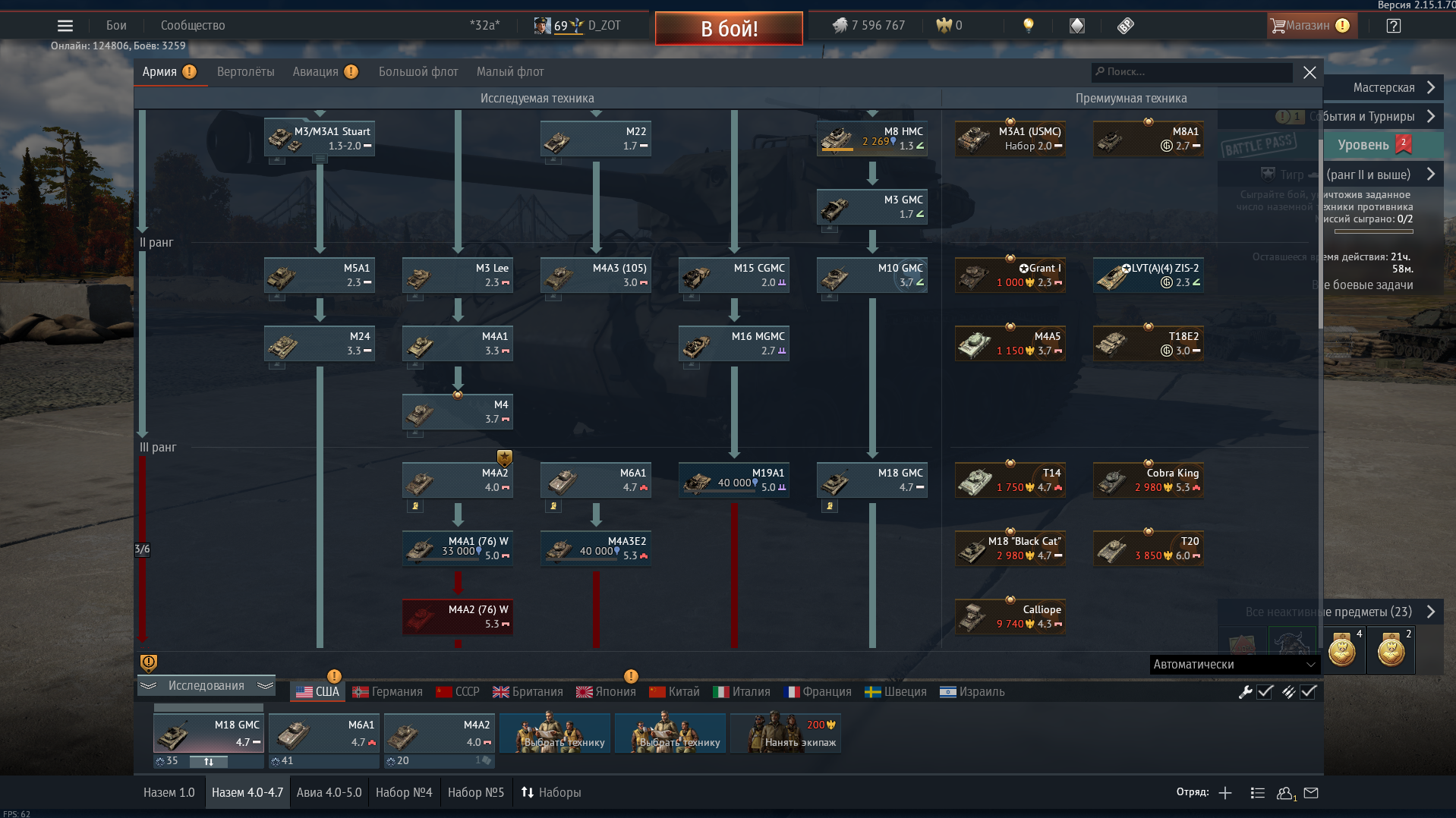The height and width of the screenshot is (818, 1456).
Task: Click the help question mark icon
Action: pos(1393,26)
